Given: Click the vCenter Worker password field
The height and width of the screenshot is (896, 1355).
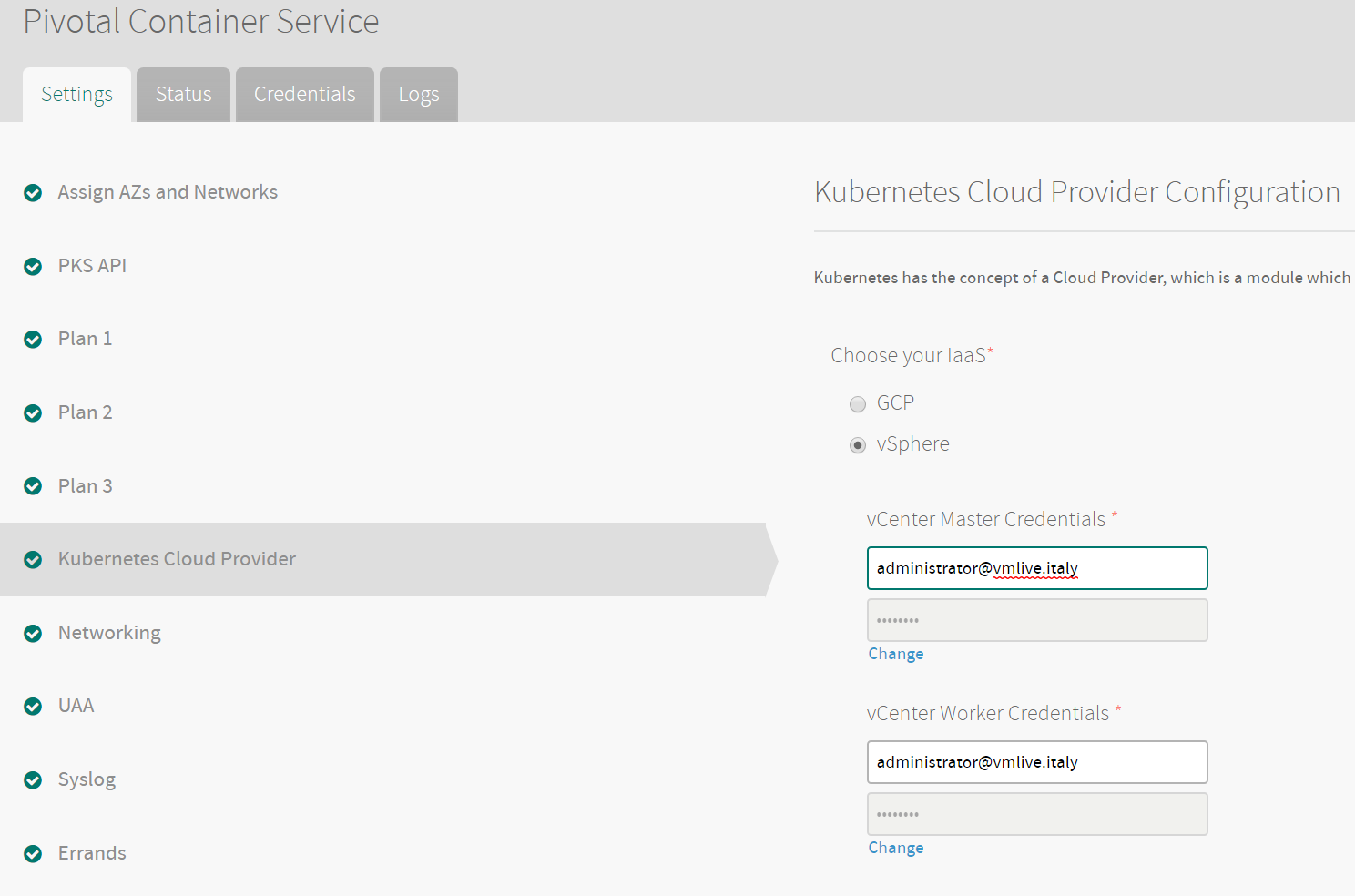Looking at the screenshot, I should [1037, 814].
